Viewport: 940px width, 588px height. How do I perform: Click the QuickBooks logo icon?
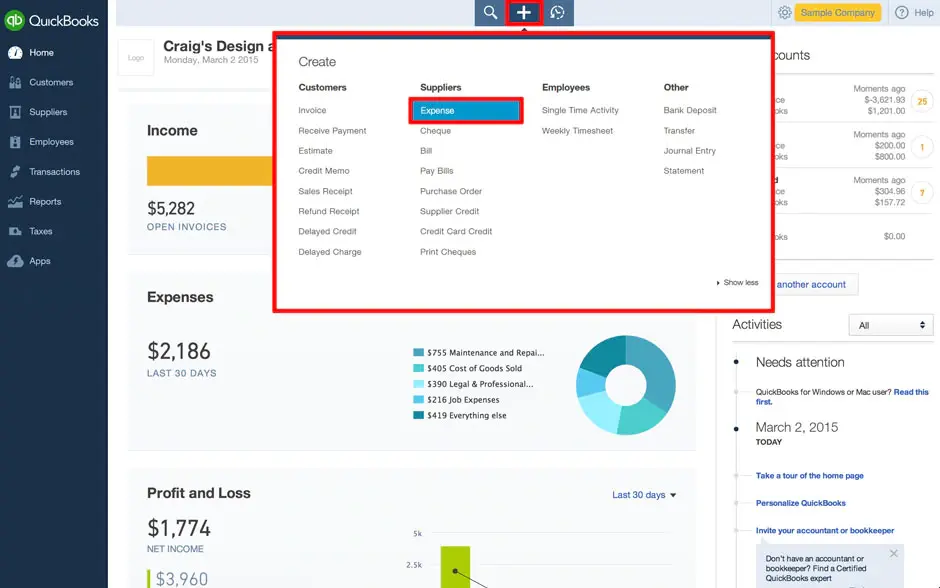point(14,20)
